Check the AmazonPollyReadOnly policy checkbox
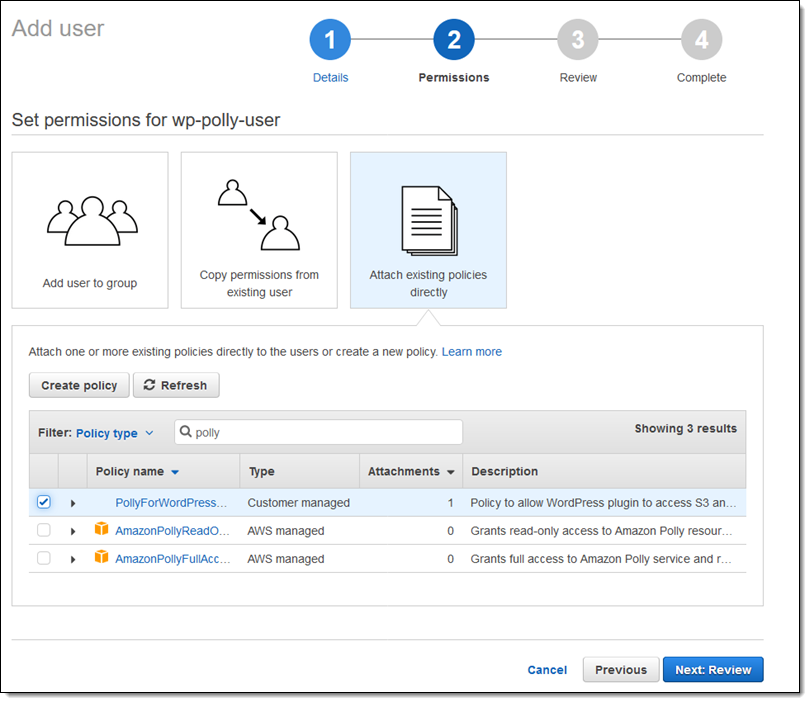This screenshot has width=810, height=703. pos(44,530)
